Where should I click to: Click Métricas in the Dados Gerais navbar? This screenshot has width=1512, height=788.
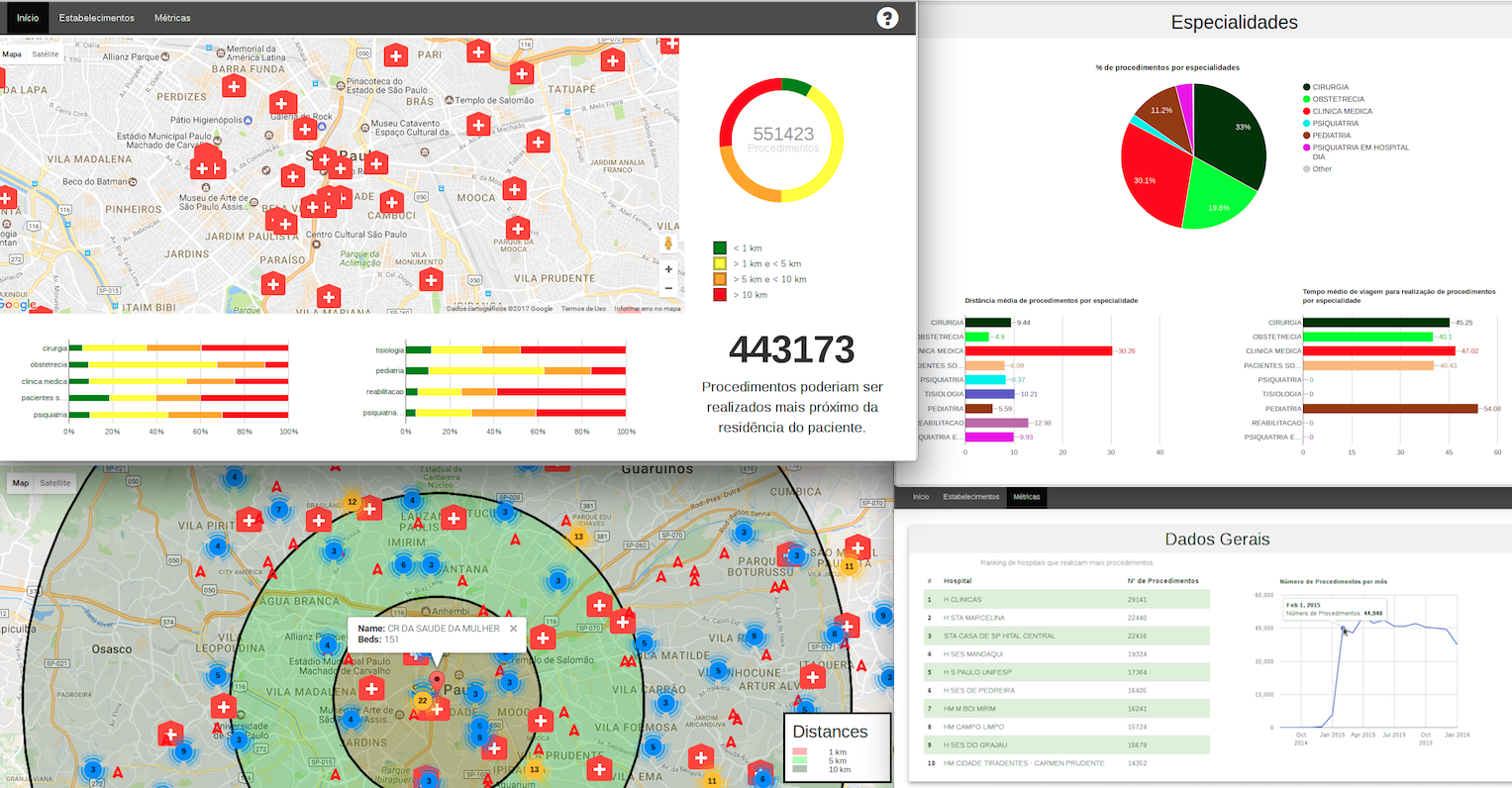click(1027, 497)
